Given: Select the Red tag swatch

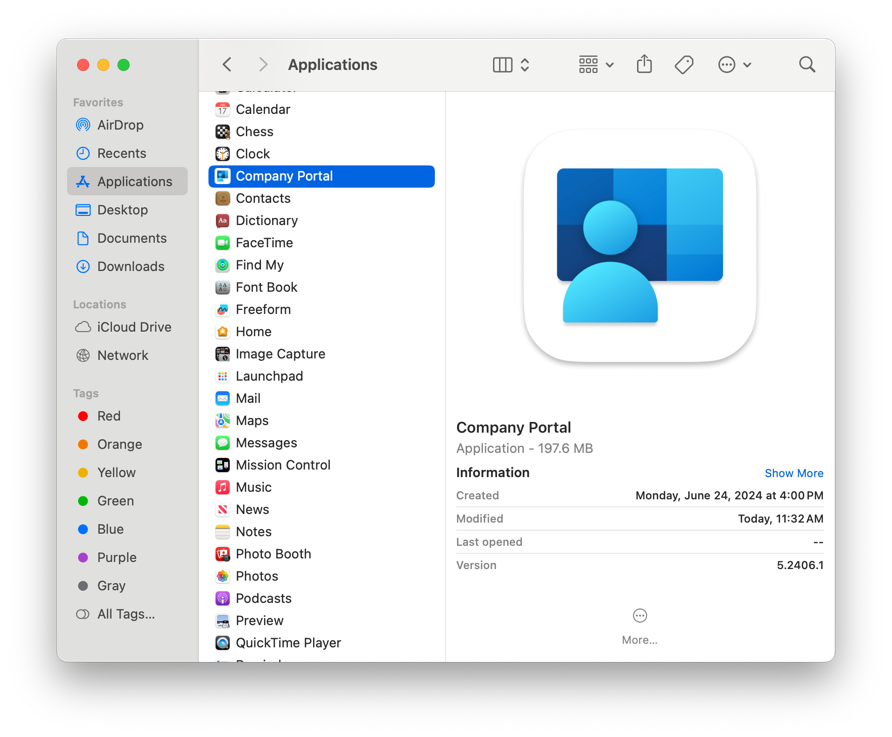Looking at the screenshot, I should tap(84, 416).
